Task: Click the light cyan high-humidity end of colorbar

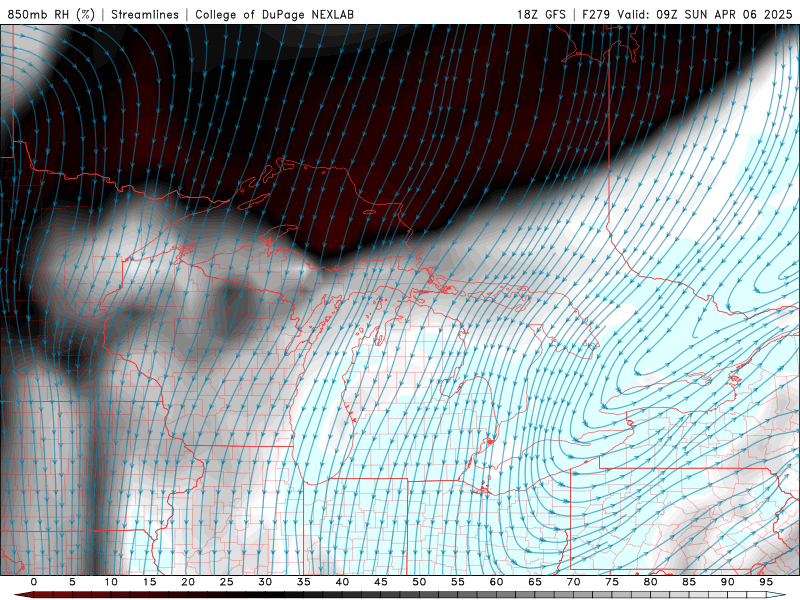Action: [x=776, y=595]
